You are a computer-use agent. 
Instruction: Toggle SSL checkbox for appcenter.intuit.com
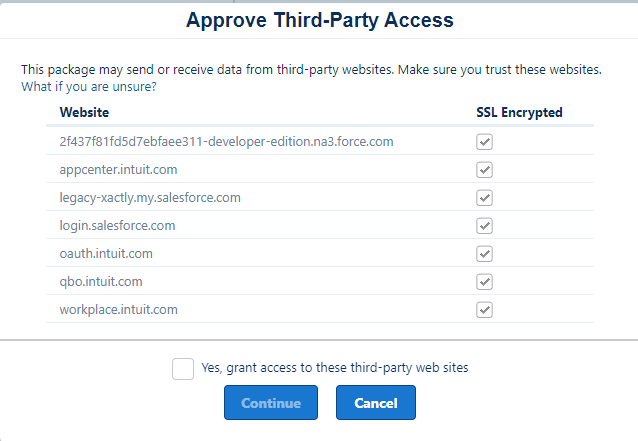click(485, 170)
